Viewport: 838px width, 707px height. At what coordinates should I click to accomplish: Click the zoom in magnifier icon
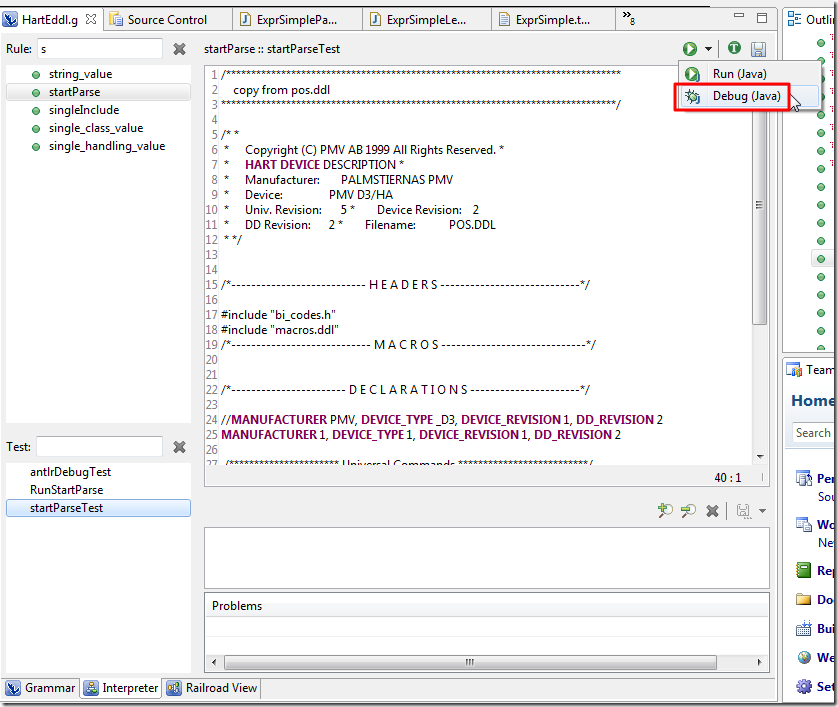665,510
